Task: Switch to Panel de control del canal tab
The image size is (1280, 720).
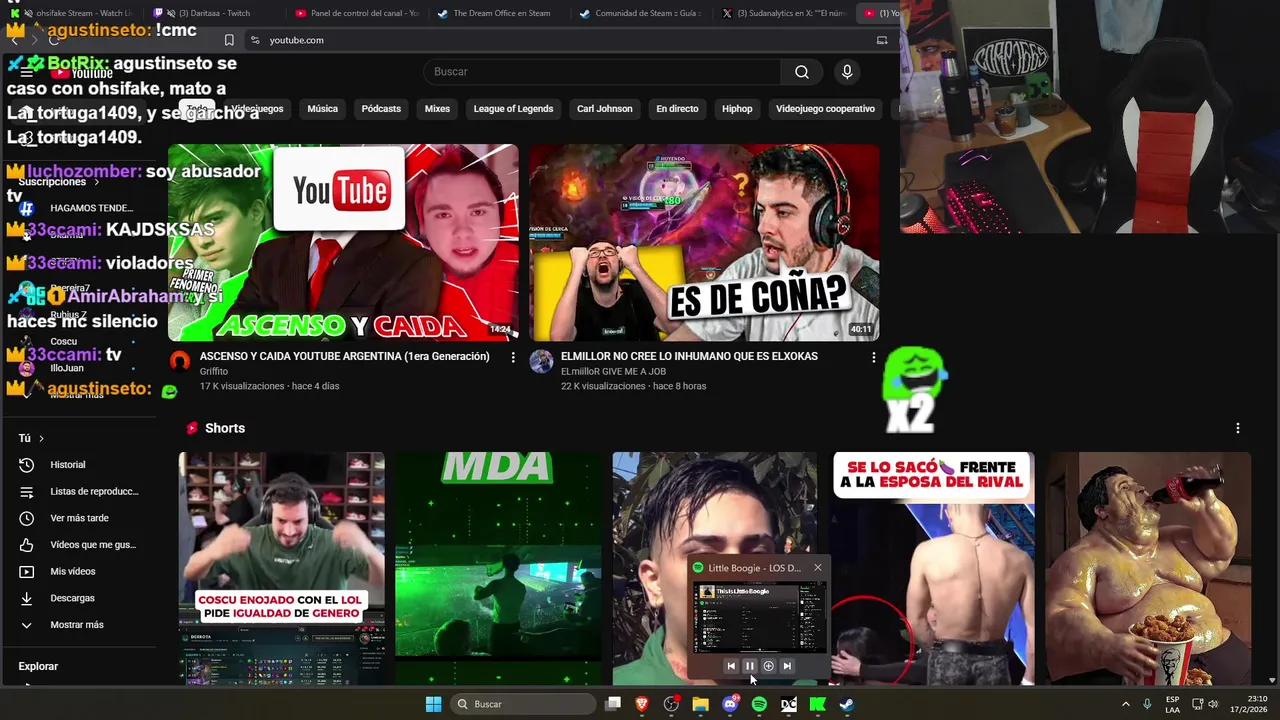Action: tap(356, 13)
